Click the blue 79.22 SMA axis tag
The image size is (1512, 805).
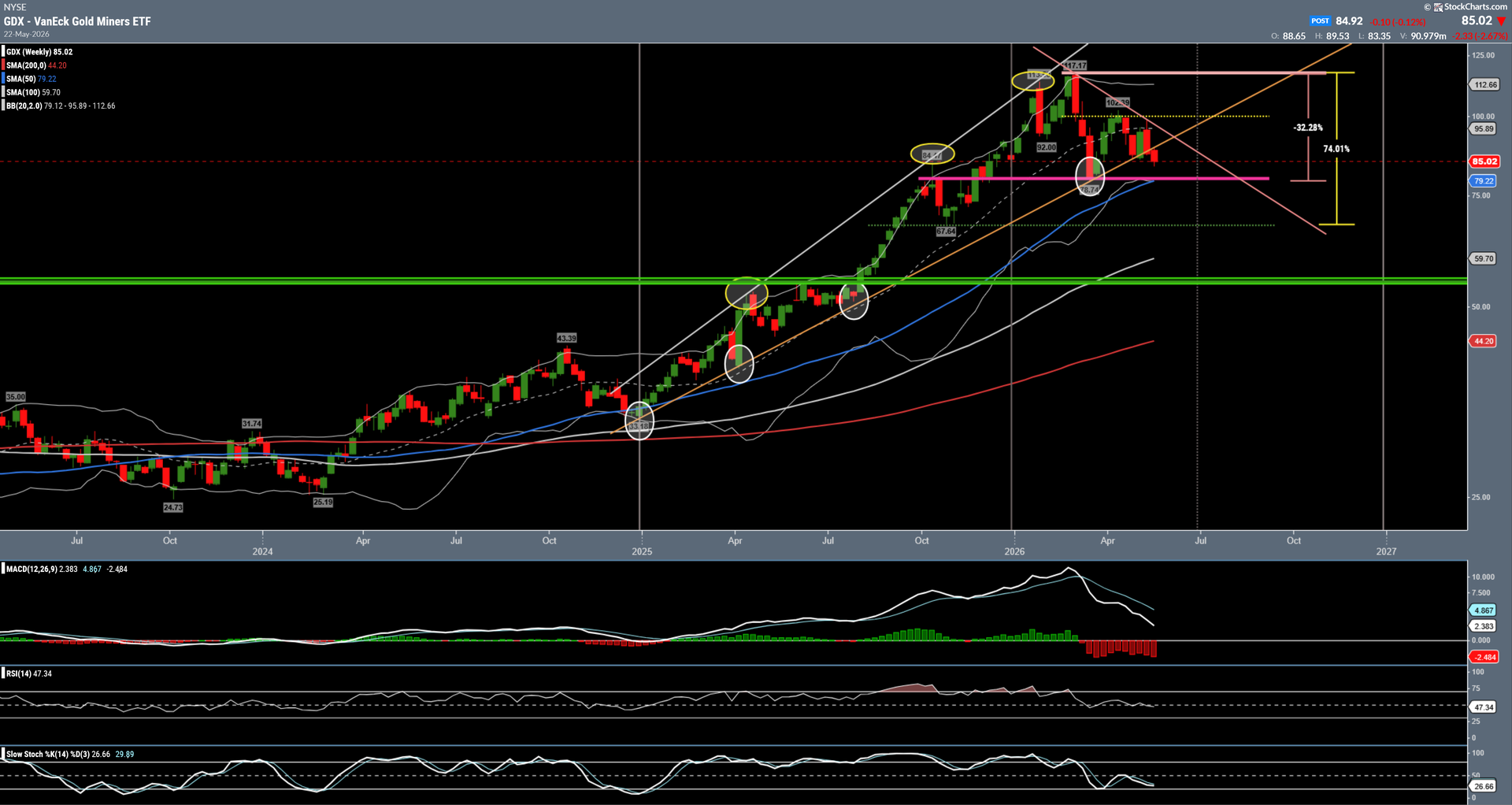tap(1484, 181)
